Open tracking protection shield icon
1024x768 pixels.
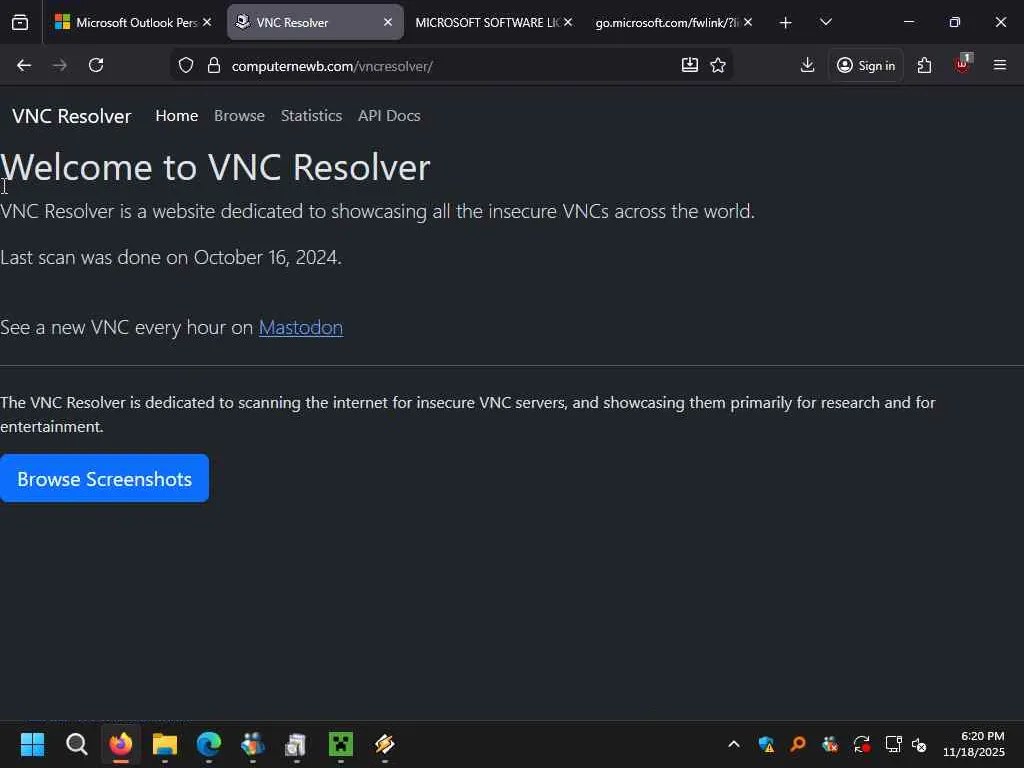click(186, 65)
